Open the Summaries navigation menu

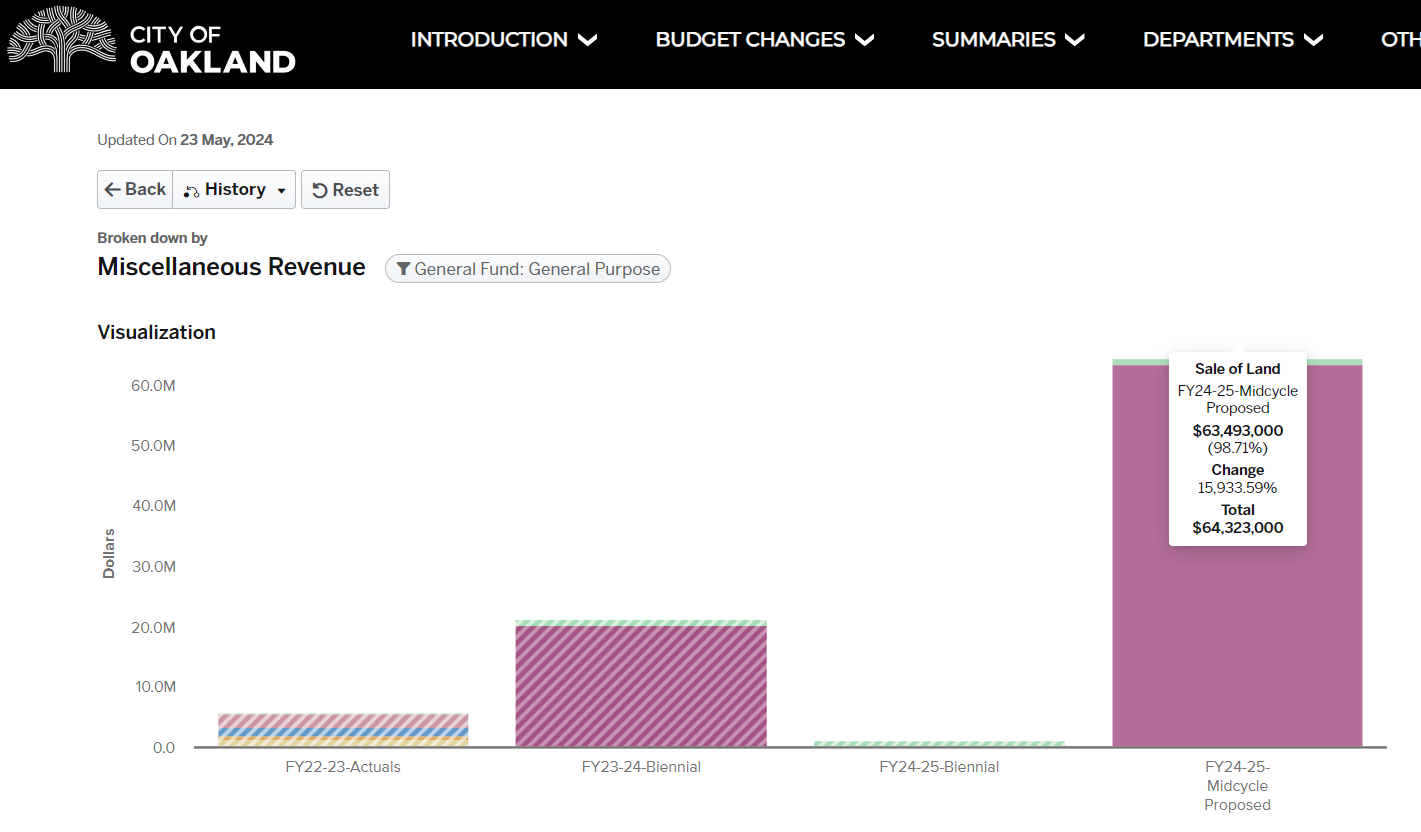tap(993, 40)
